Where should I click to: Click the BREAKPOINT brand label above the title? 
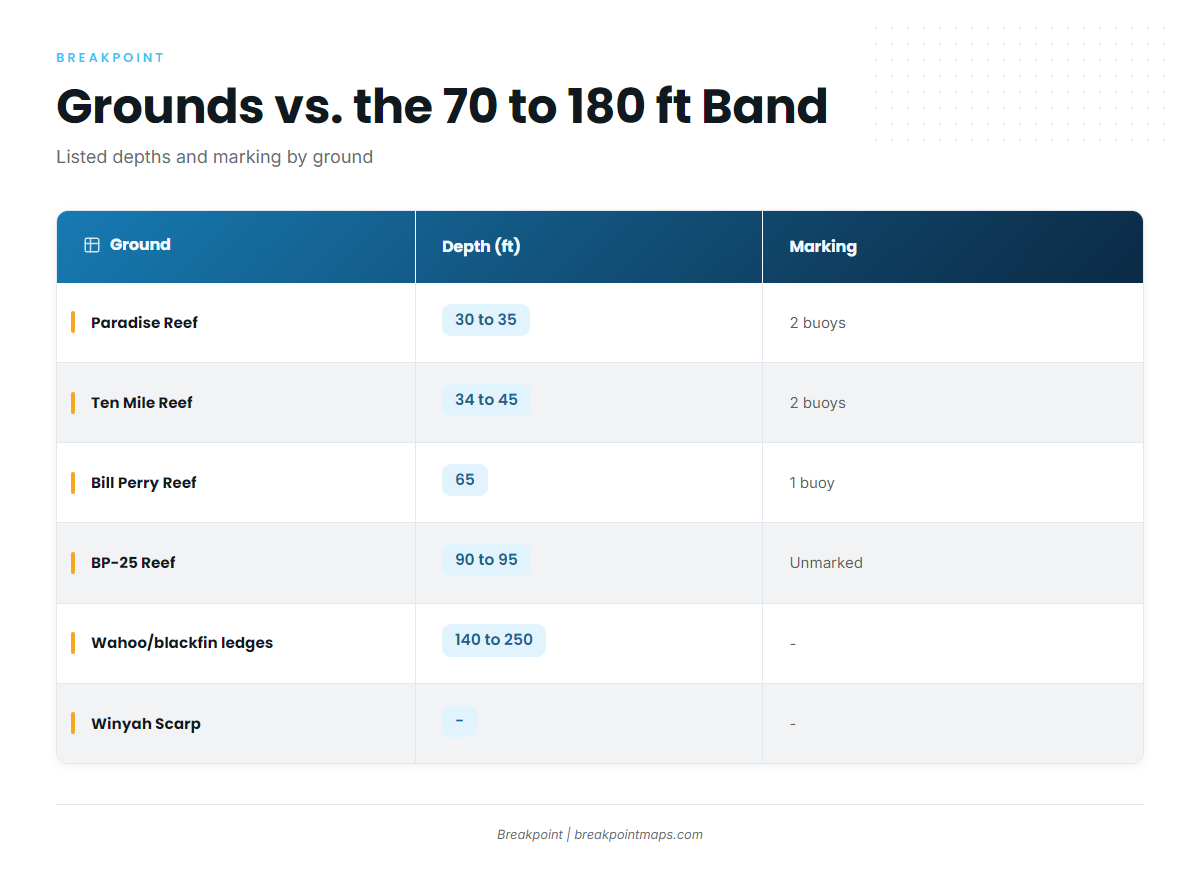coord(110,58)
